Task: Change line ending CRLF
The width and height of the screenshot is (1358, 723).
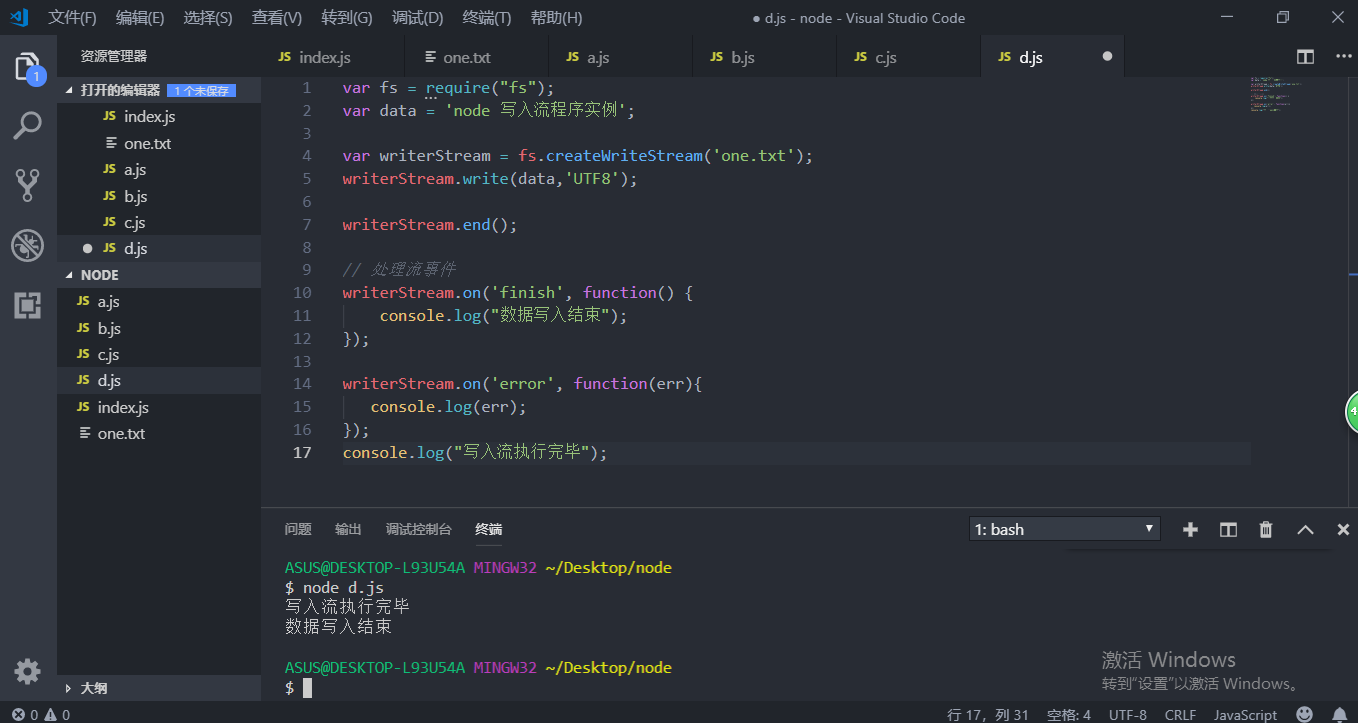Action: pos(1181,715)
